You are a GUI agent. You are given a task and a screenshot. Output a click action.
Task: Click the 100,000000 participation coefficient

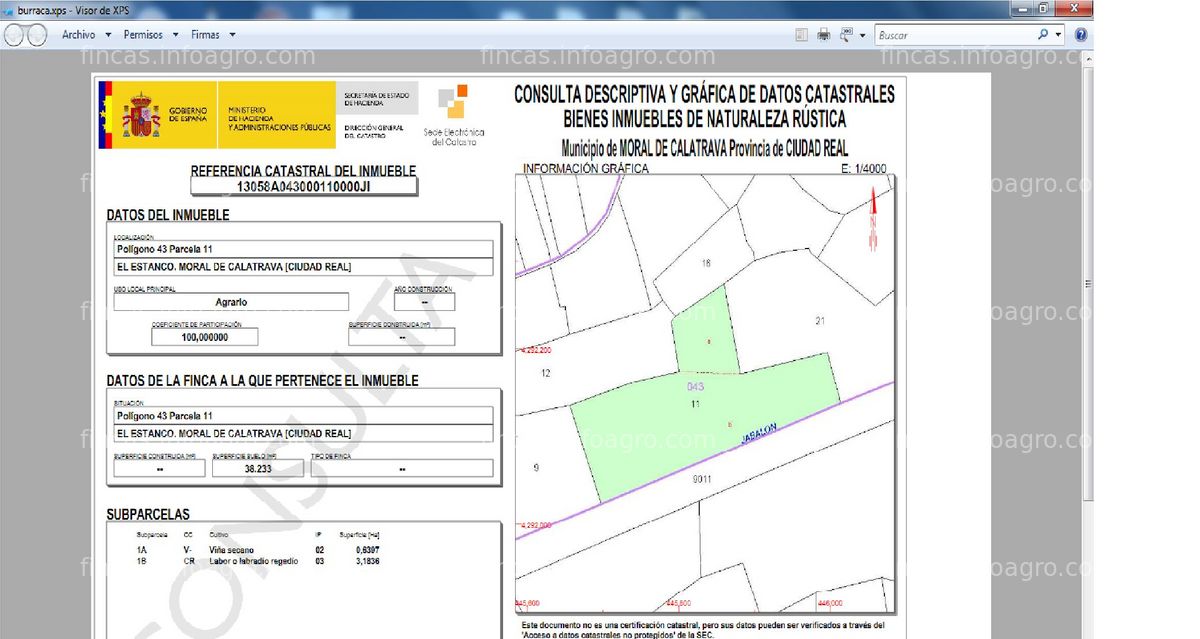[205, 337]
